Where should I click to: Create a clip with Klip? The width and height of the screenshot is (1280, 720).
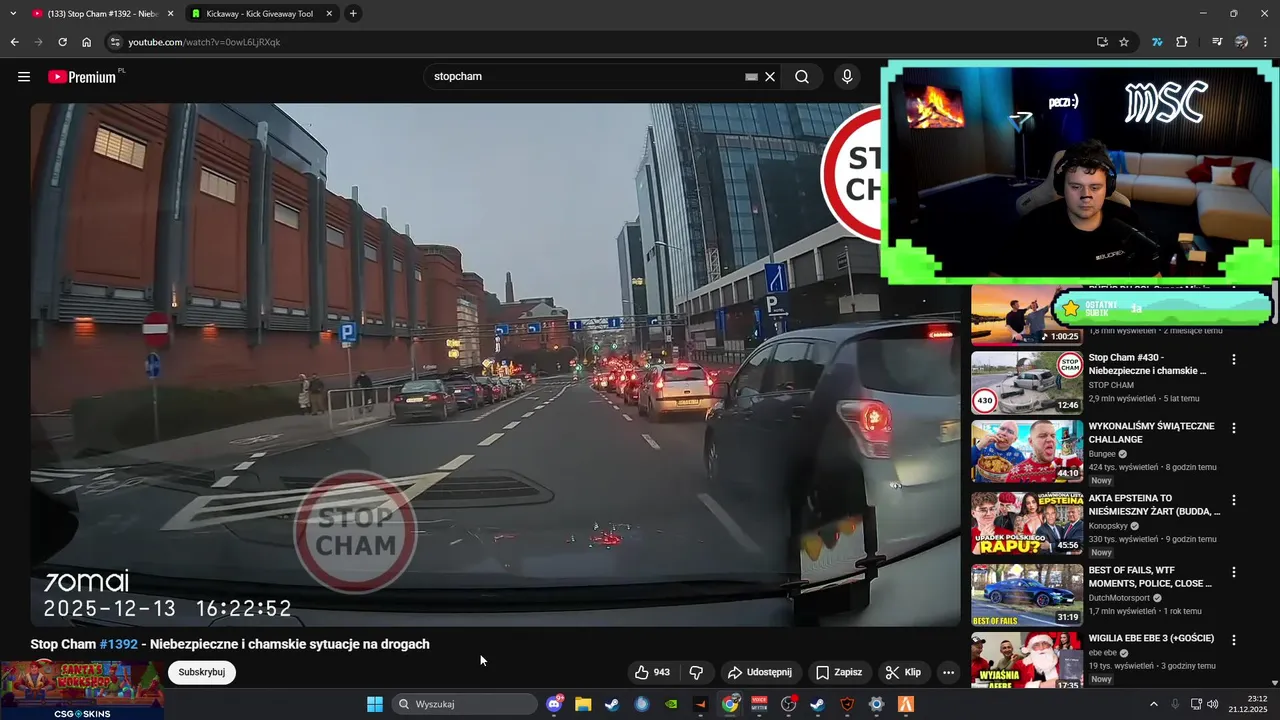902,673
